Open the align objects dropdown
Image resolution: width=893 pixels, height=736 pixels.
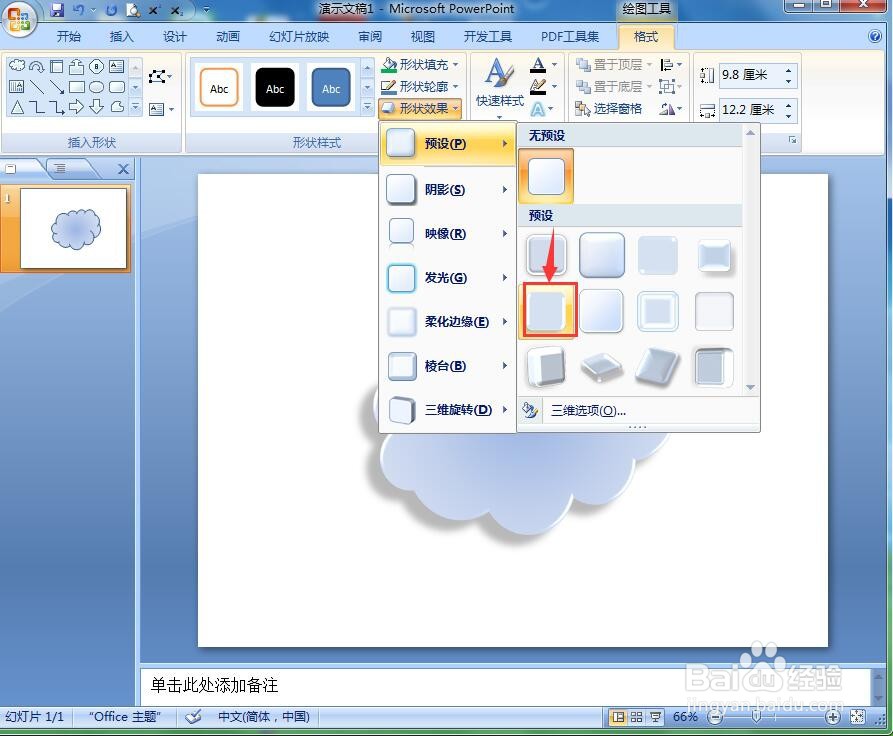click(671, 64)
